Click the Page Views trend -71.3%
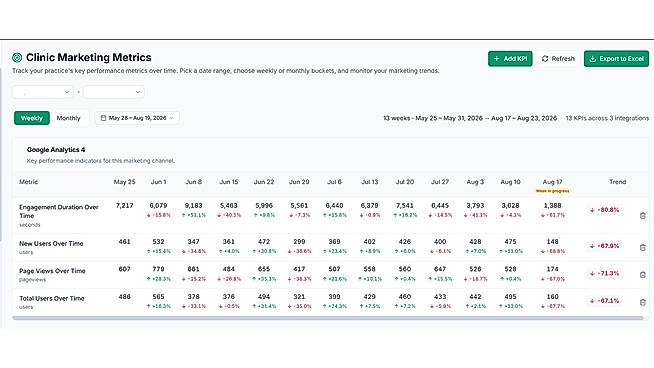This screenshot has width=654, height=368. pyautogui.click(x=605, y=273)
